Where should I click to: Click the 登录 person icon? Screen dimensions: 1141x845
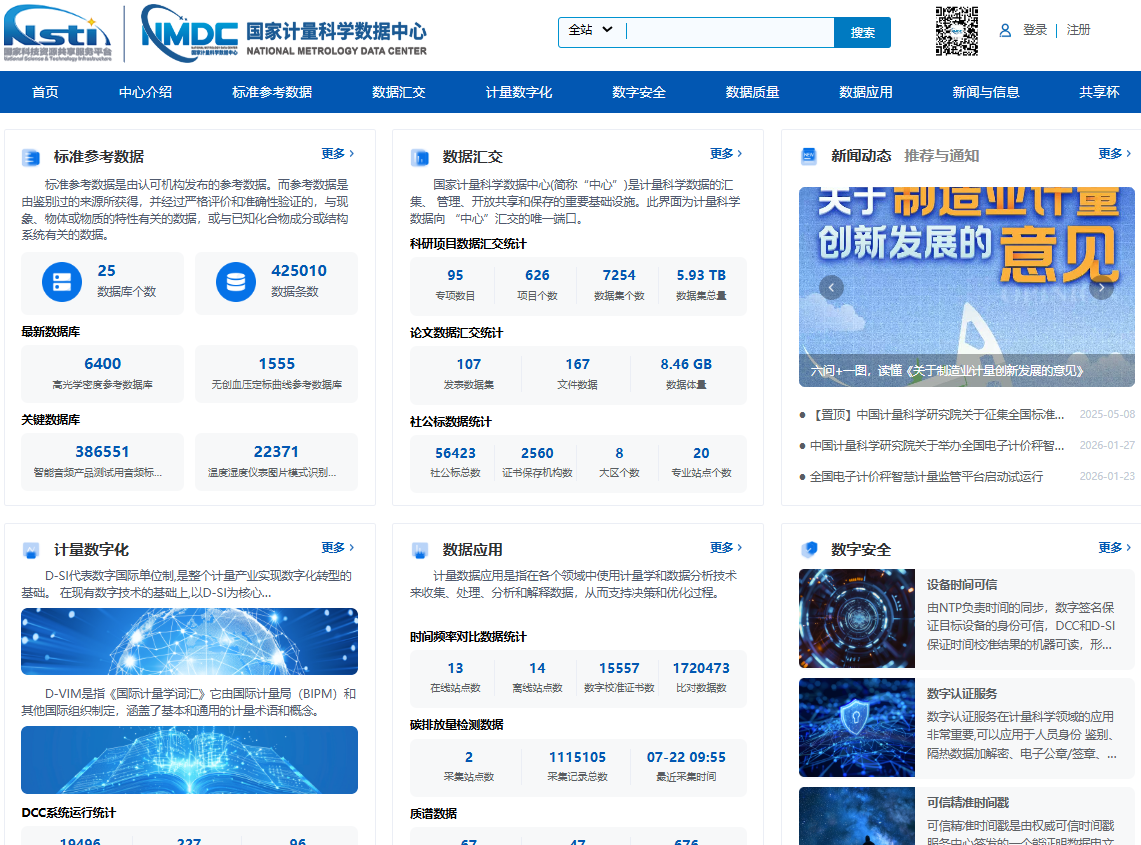[x=1004, y=30]
